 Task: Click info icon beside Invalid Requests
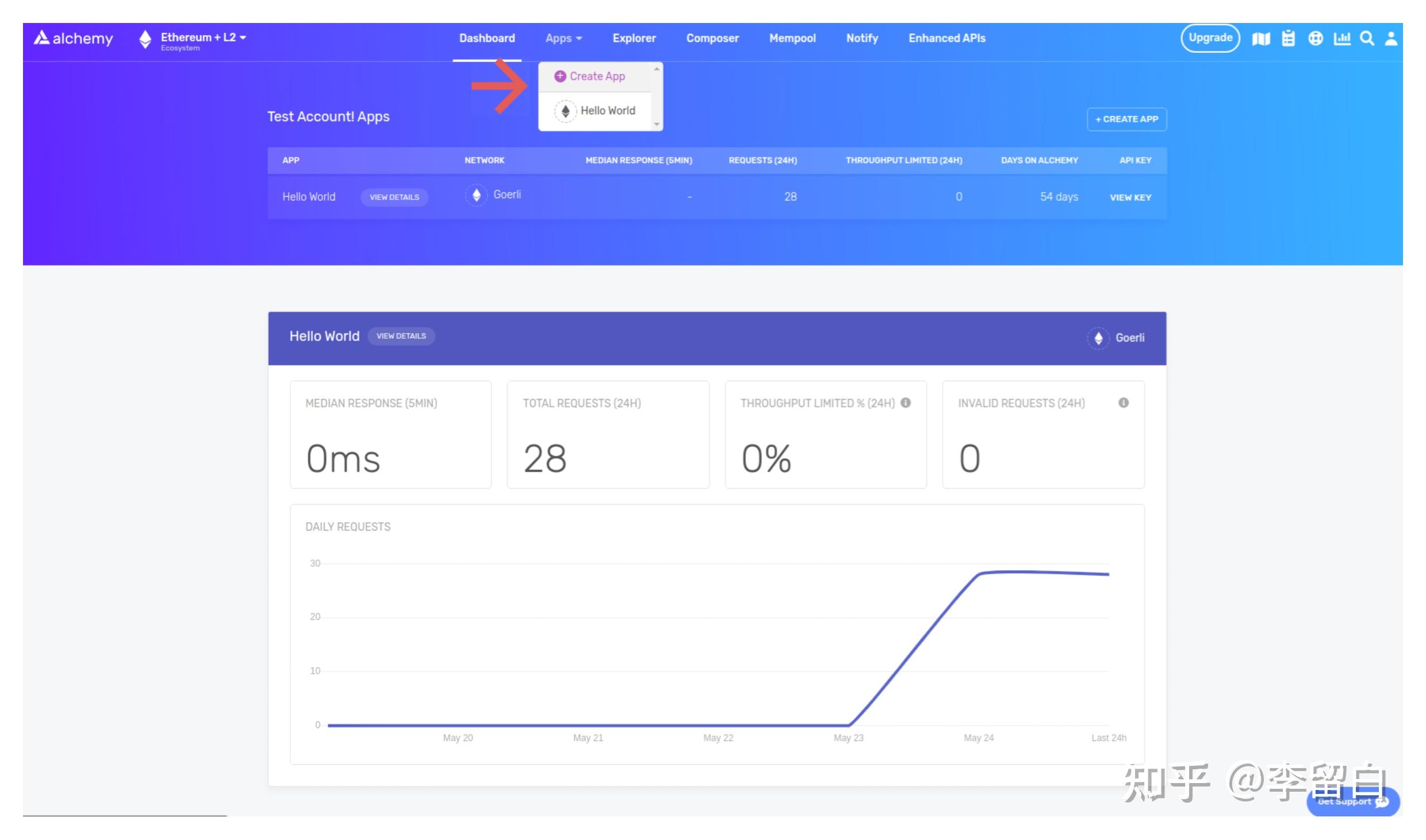pos(1123,403)
